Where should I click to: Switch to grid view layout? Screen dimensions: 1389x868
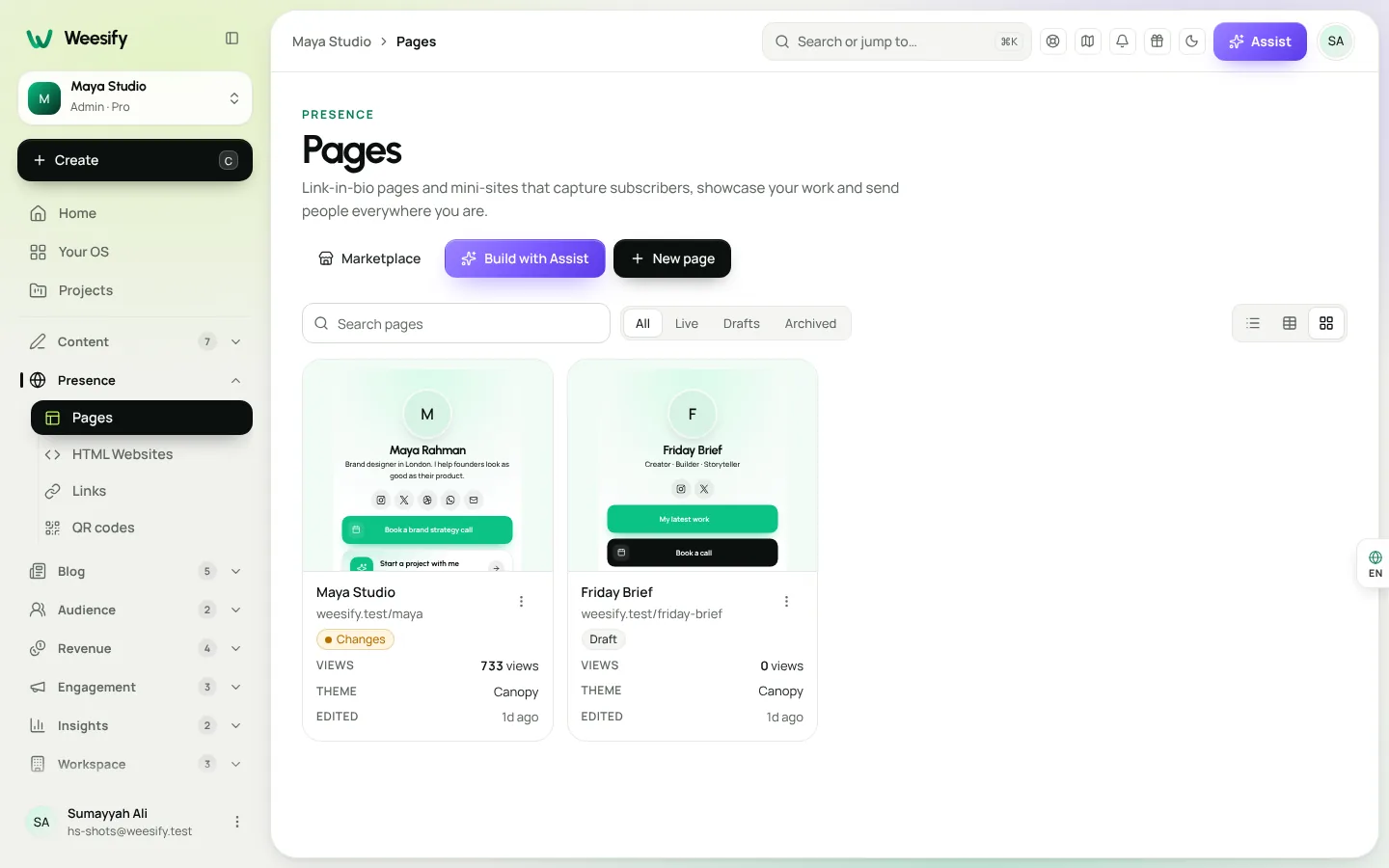1326,324
